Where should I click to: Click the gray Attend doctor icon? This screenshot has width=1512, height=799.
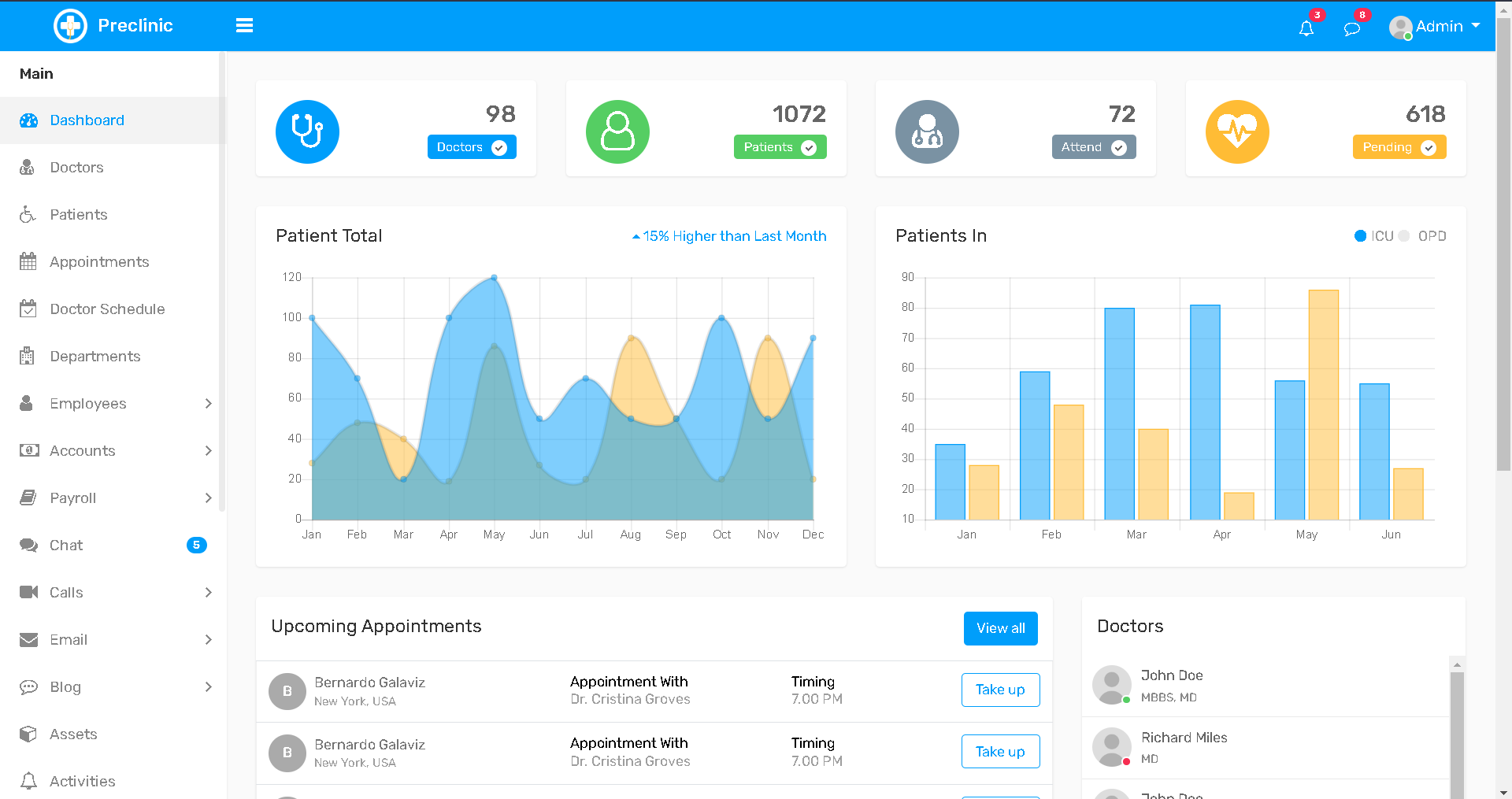tap(927, 131)
